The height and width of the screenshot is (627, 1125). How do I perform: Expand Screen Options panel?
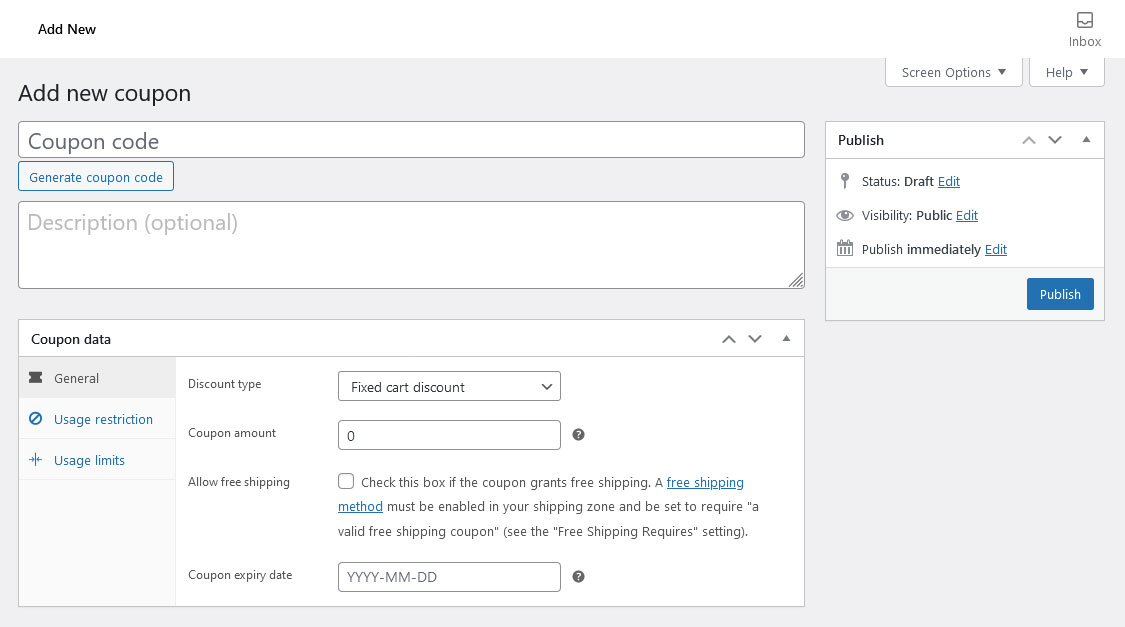[954, 72]
